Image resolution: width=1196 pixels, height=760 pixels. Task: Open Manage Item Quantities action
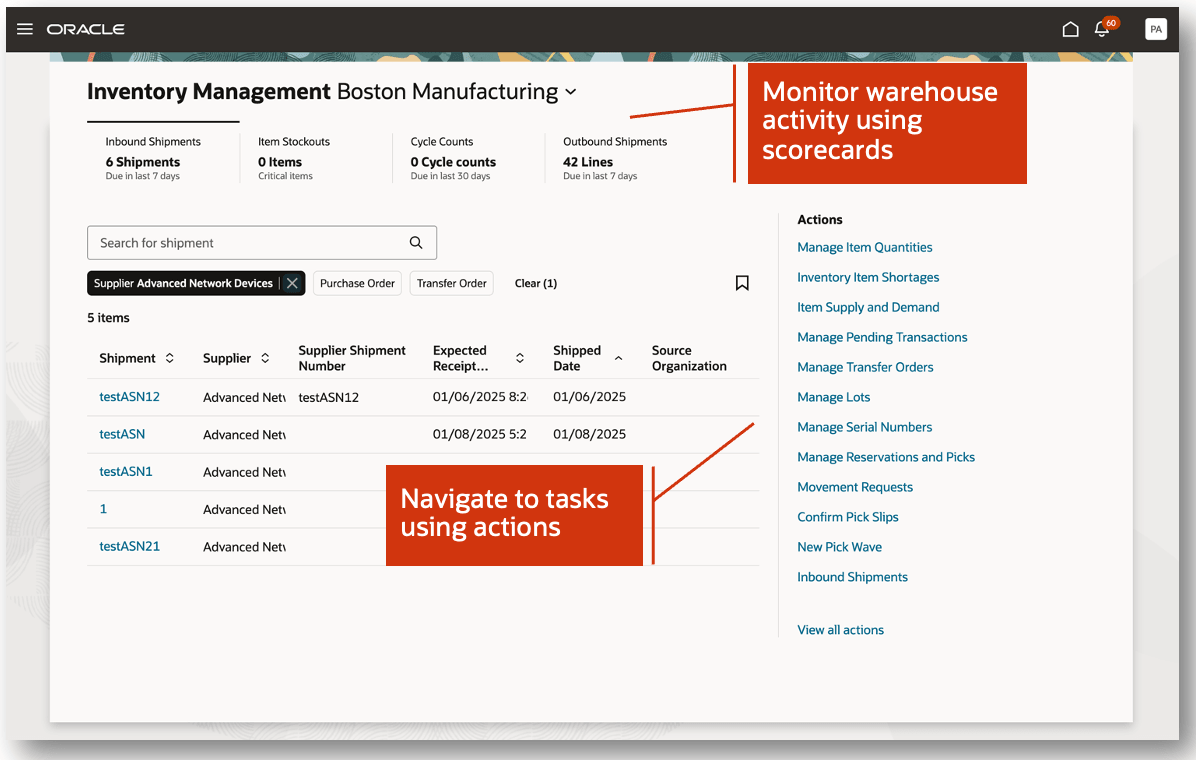pos(864,247)
